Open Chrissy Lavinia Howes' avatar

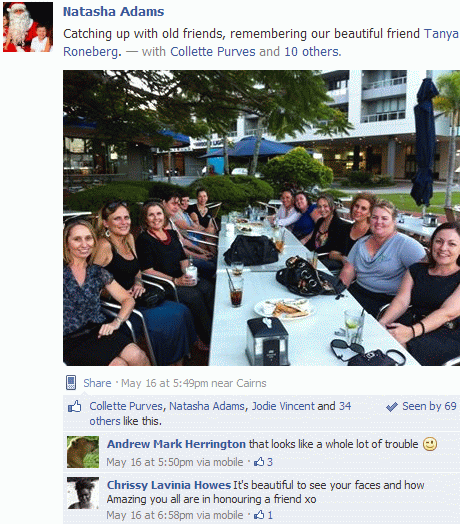coord(83,493)
